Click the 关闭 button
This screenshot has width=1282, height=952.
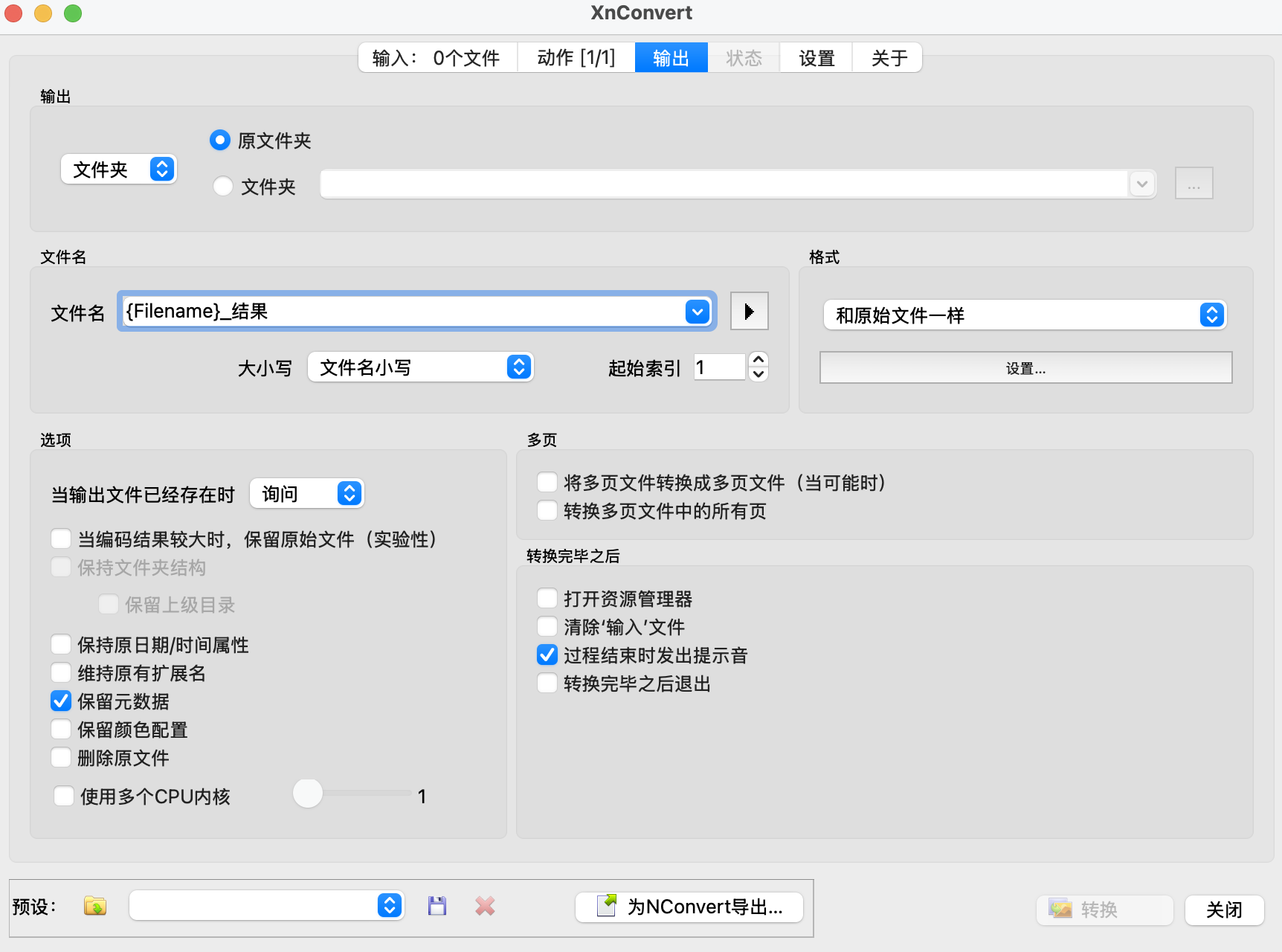click(1224, 910)
